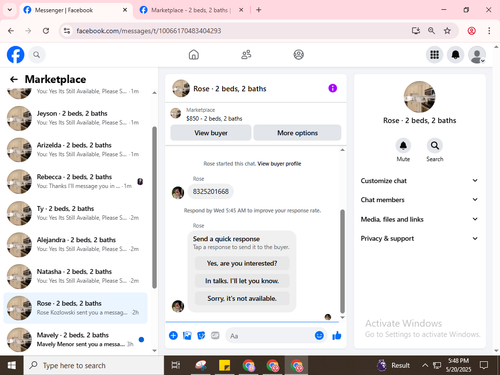Click the browser address bar URL
This screenshot has width=500, height=375.
(149, 31)
